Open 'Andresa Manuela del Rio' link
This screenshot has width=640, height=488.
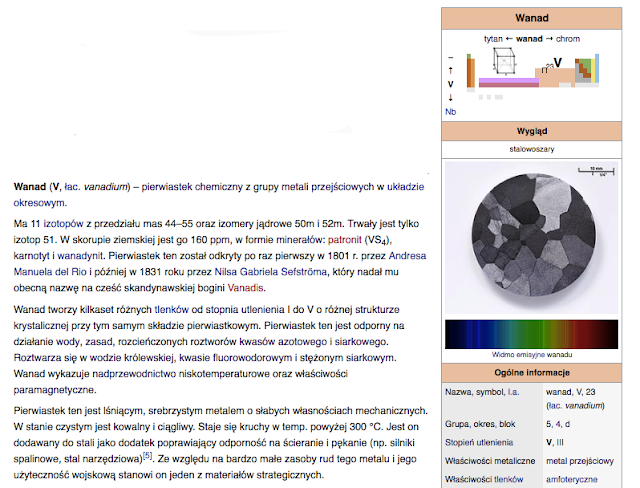[407, 256]
